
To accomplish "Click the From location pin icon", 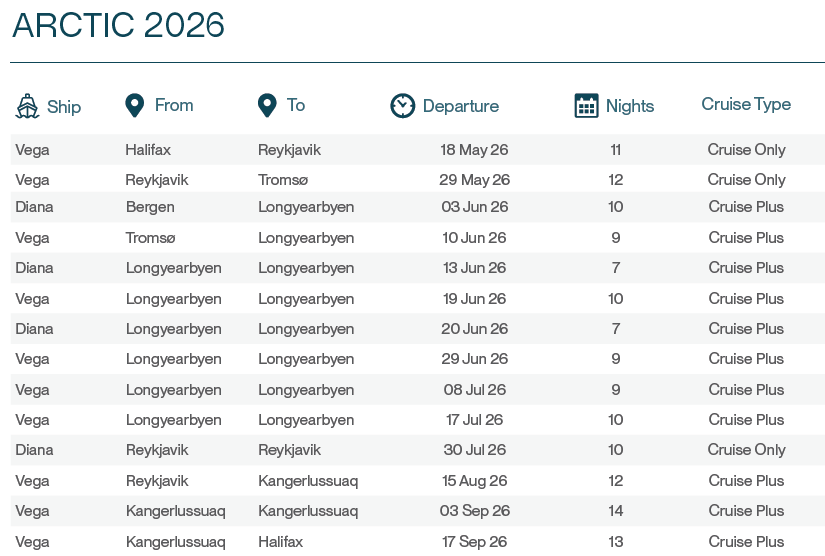I will 135,105.
